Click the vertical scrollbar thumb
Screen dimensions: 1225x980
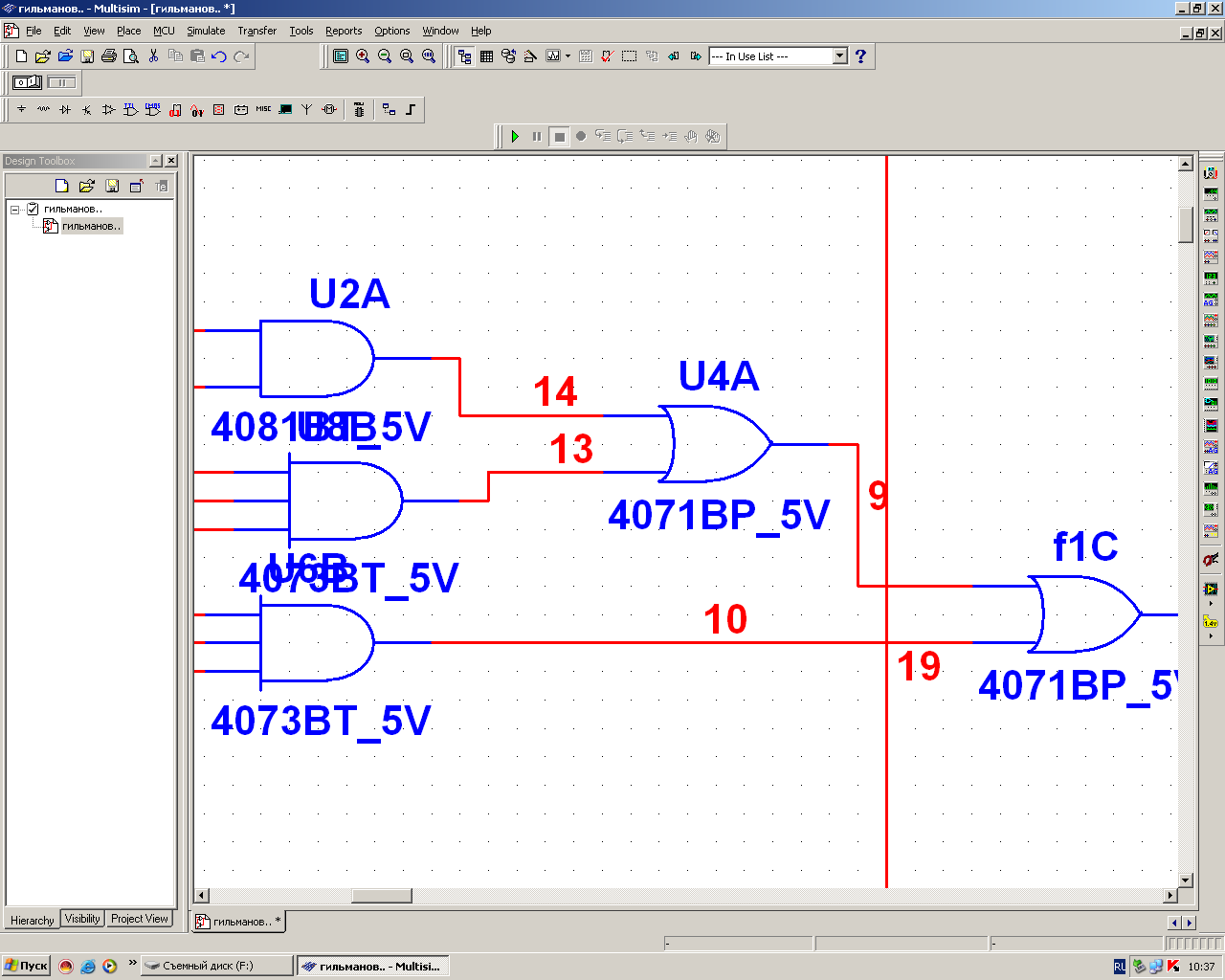coord(1186,225)
